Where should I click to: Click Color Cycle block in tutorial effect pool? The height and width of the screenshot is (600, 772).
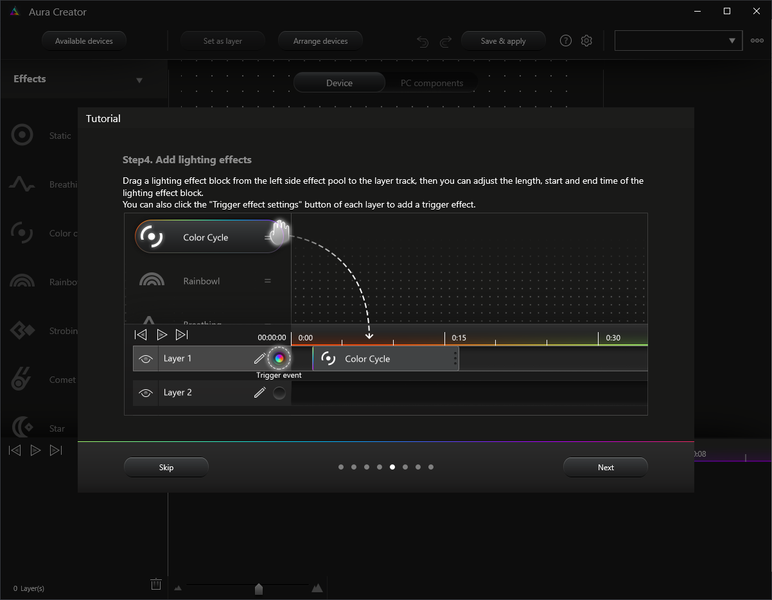209,237
